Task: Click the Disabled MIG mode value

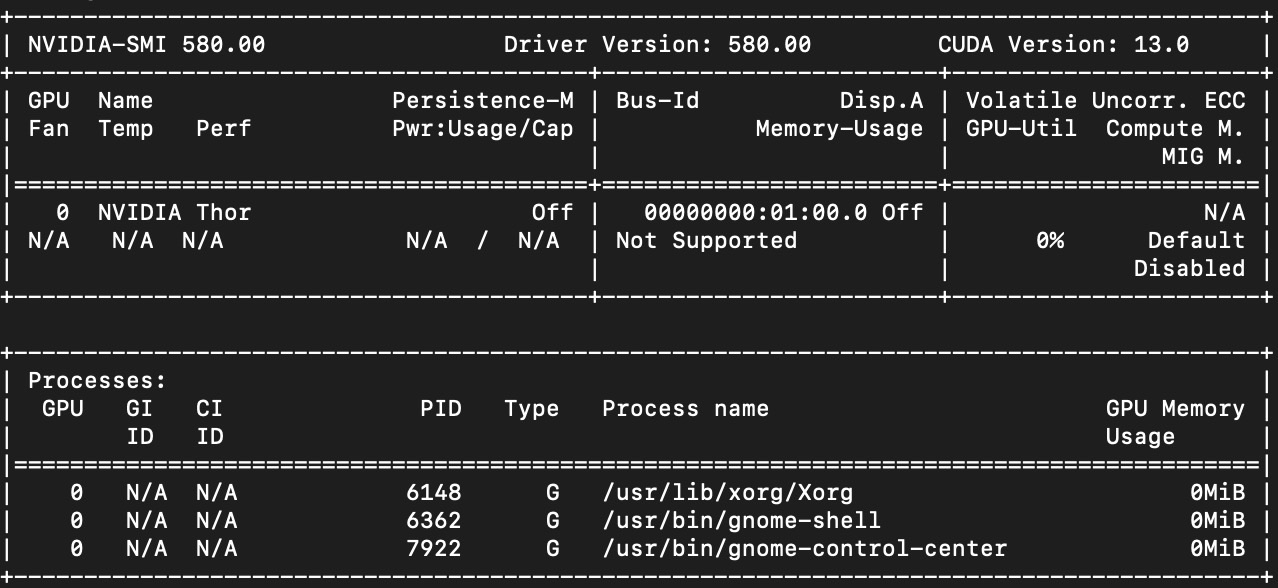Action: click(1188, 269)
